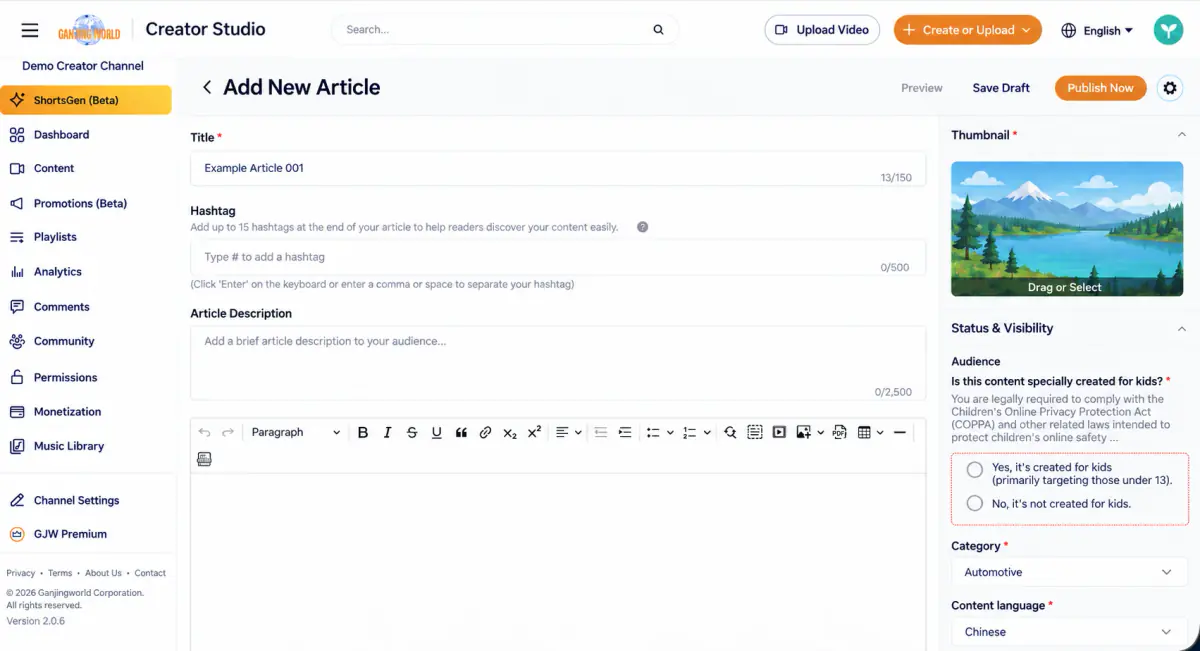Click the hashtag help question mark icon
This screenshot has height=651, width=1200.
(642, 227)
